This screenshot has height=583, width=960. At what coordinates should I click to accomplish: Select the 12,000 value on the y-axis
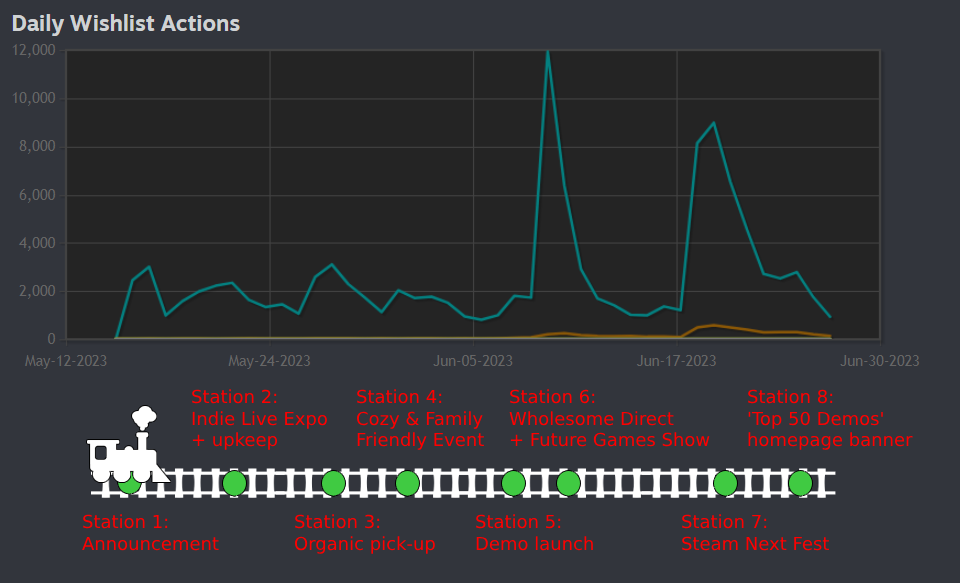click(x=33, y=50)
